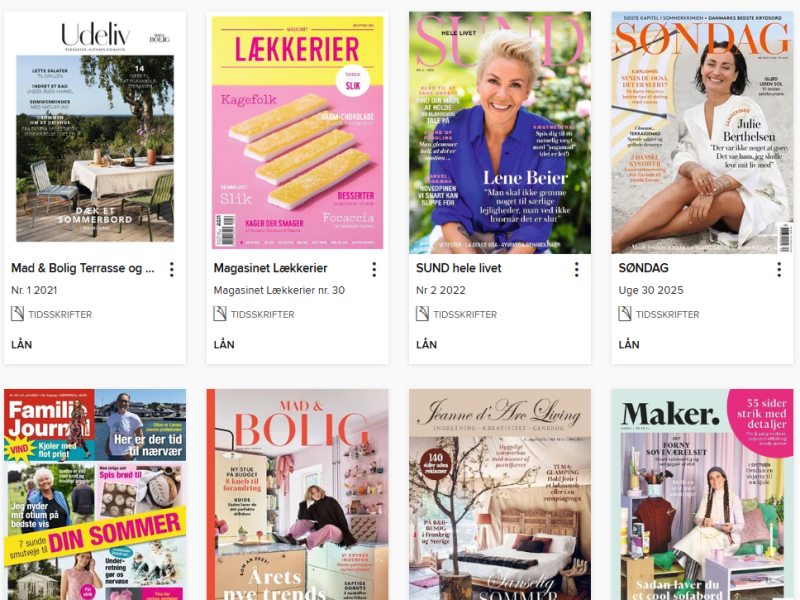Open the SØNDAG cover with Julie Berthelsen
Viewport: 800px width, 600px height.
pos(703,133)
